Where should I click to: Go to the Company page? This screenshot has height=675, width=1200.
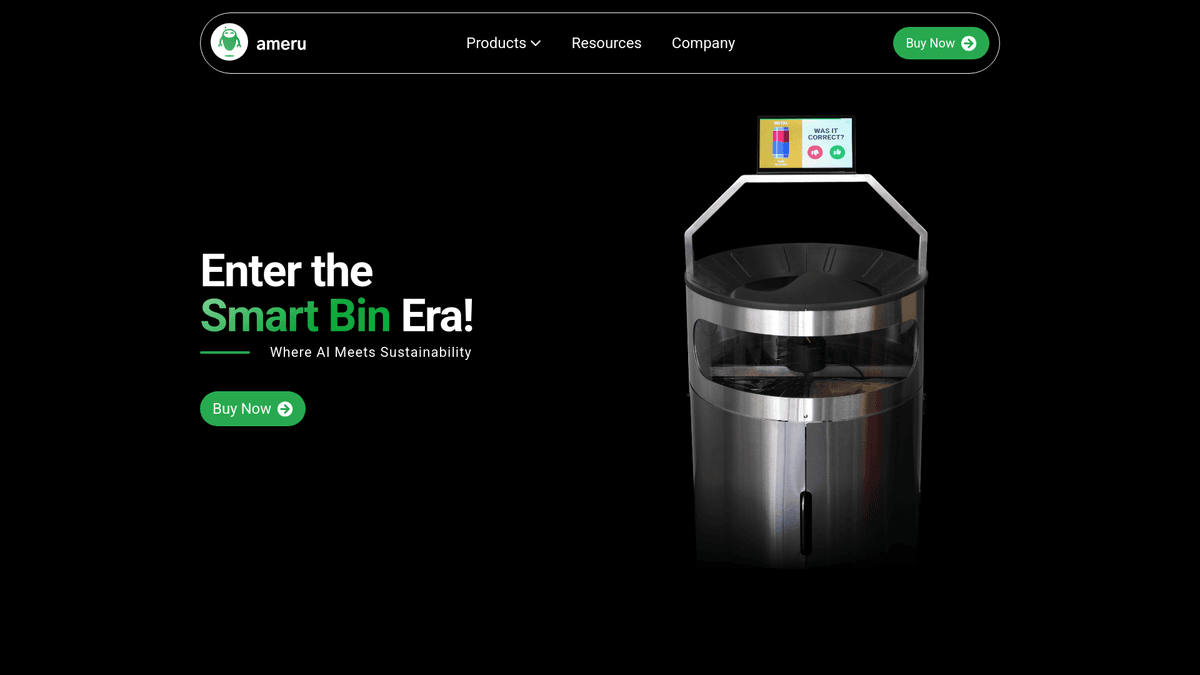click(703, 43)
